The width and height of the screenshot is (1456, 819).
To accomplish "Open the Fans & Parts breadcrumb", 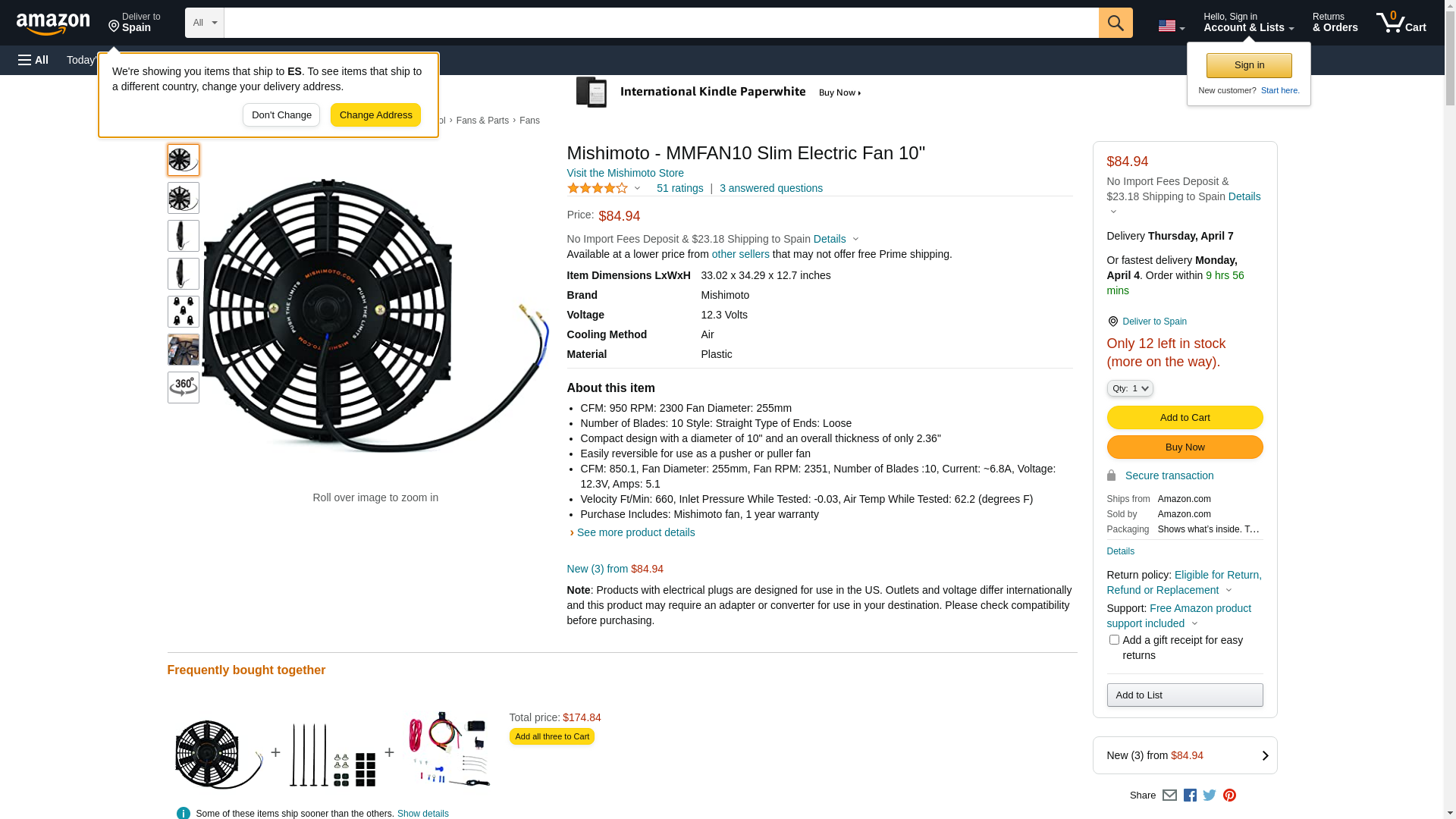I will (482, 121).
